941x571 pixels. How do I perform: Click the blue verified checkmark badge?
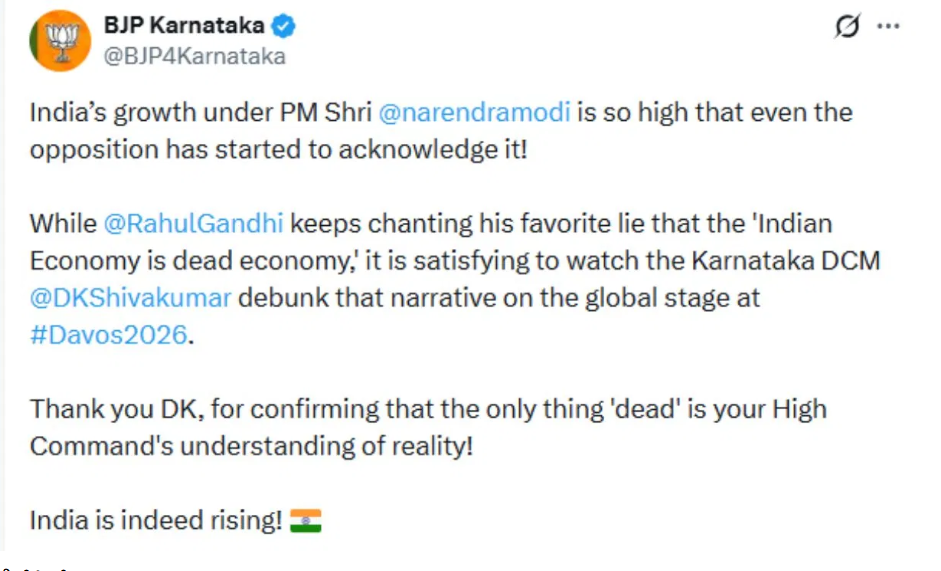point(284,26)
